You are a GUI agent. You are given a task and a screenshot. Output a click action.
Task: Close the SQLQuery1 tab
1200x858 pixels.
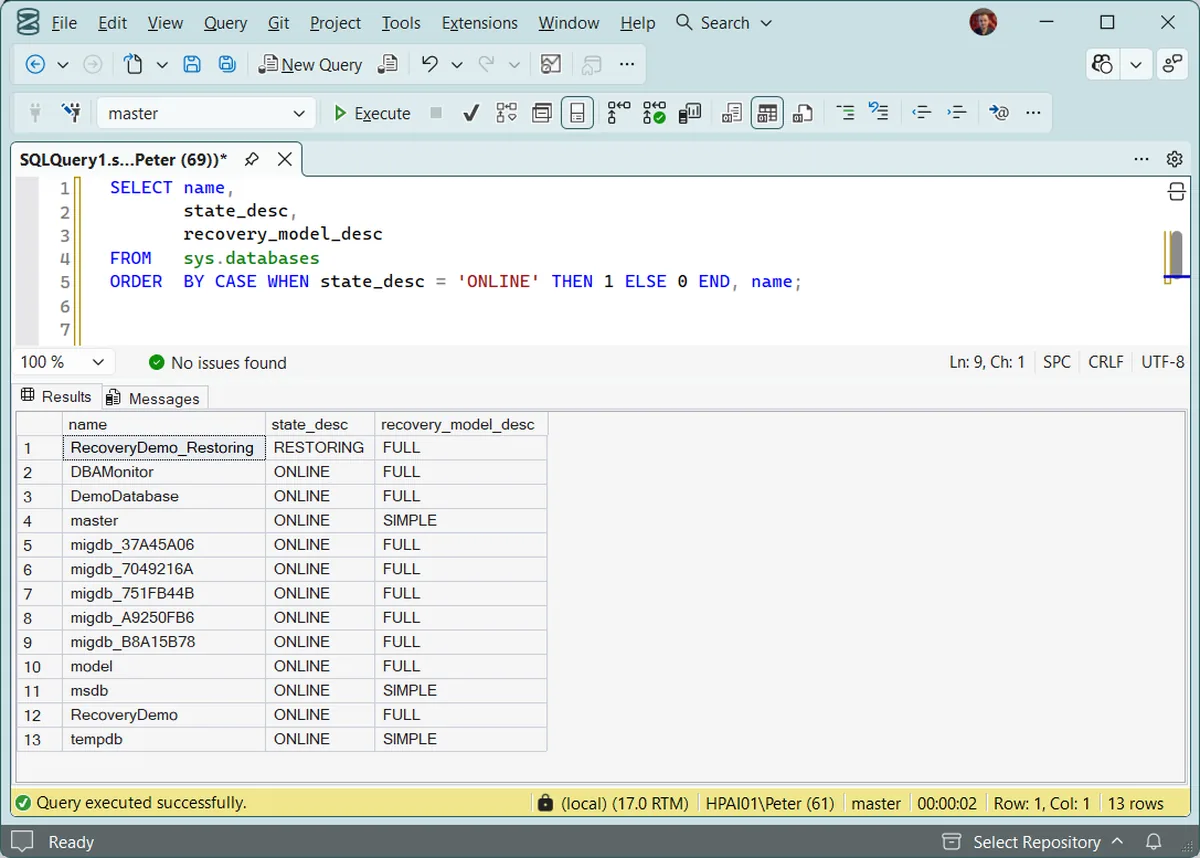tap(285, 159)
